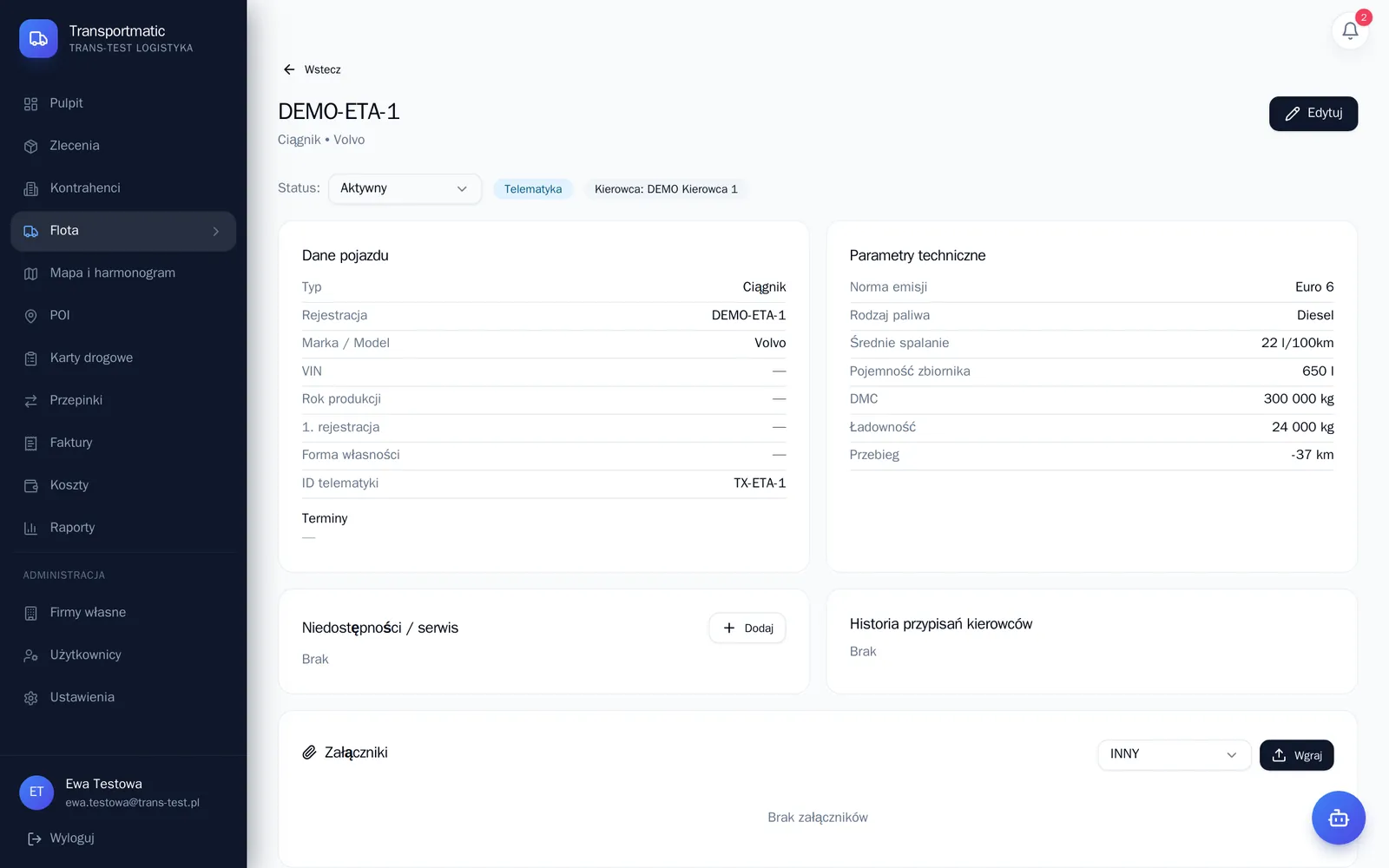Screen dimensions: 1389x868
Task: Click the Ustawienia gear icon
Action: [x=31, y=698]
